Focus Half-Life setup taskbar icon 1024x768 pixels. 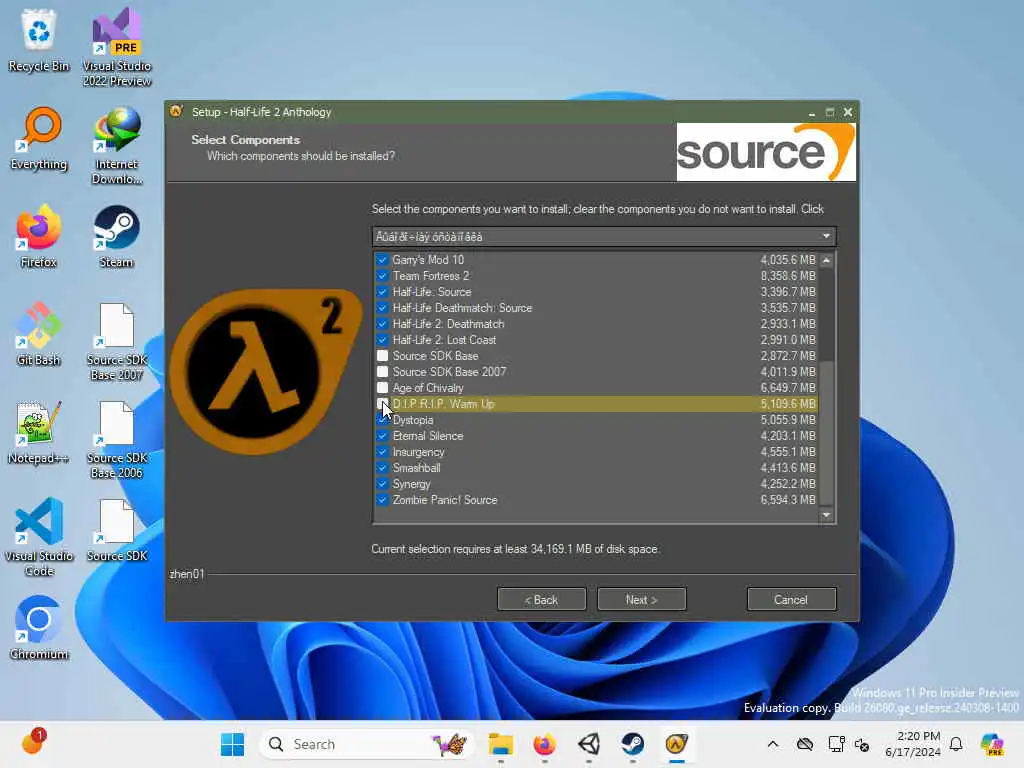[677, 744]
